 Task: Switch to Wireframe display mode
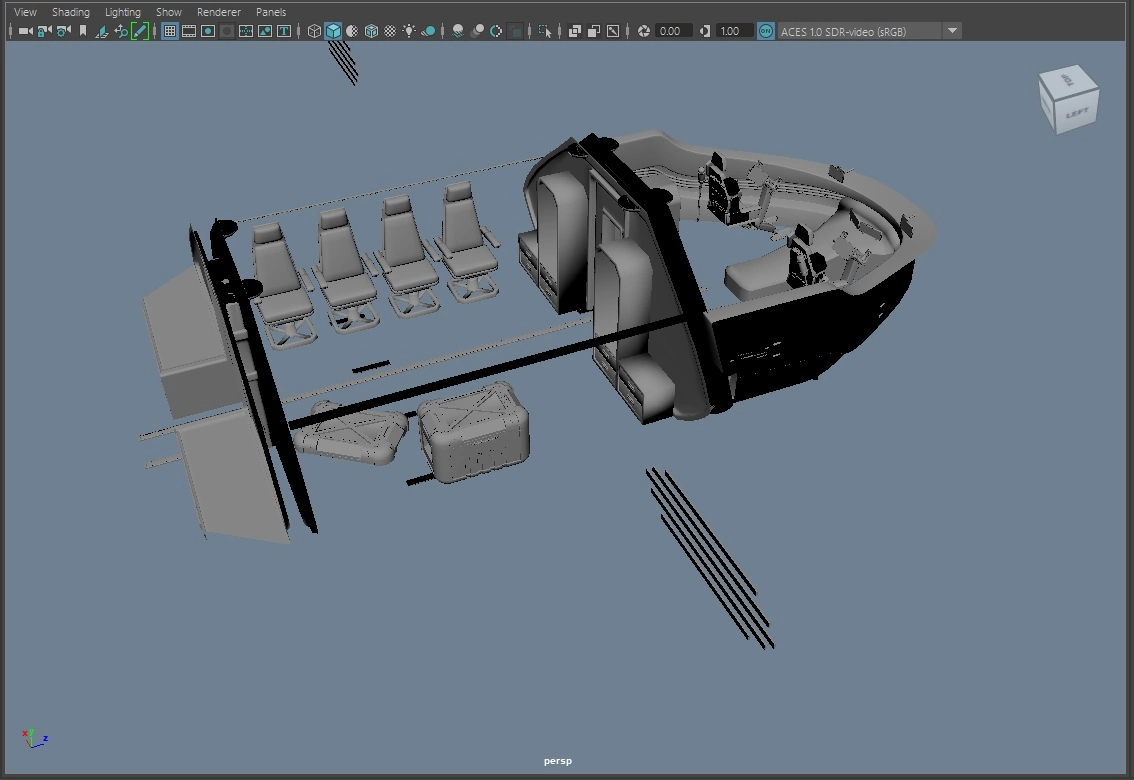tap(314, 31)
